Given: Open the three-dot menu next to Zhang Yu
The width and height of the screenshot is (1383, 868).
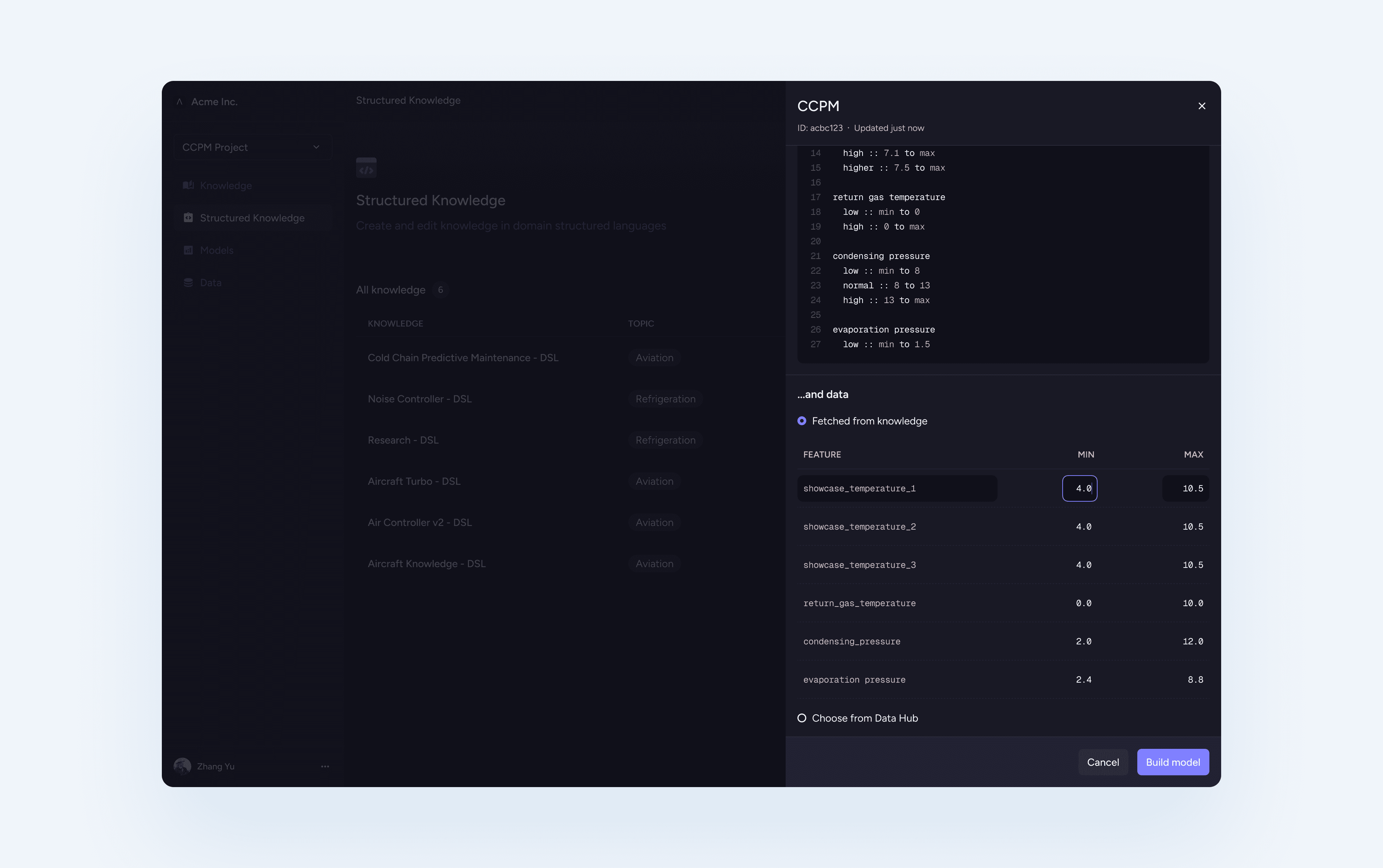Looking at the screenshot, I should [325, 766].
